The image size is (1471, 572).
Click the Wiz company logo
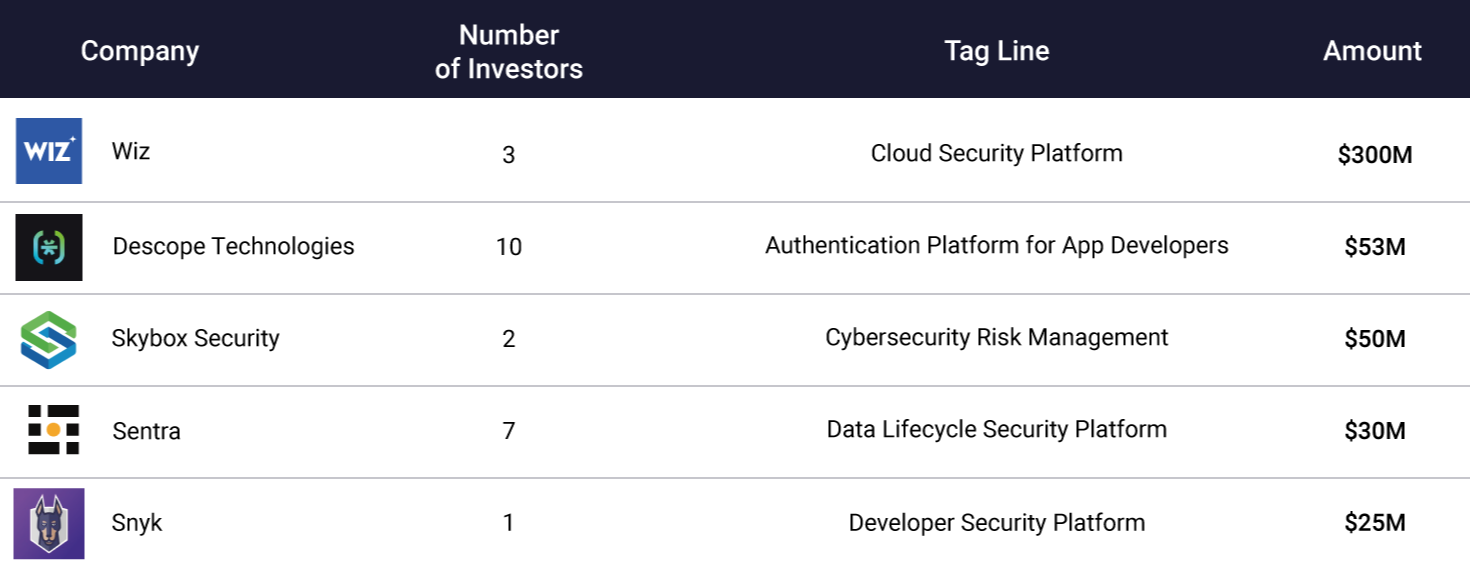(x=49, y=151)
